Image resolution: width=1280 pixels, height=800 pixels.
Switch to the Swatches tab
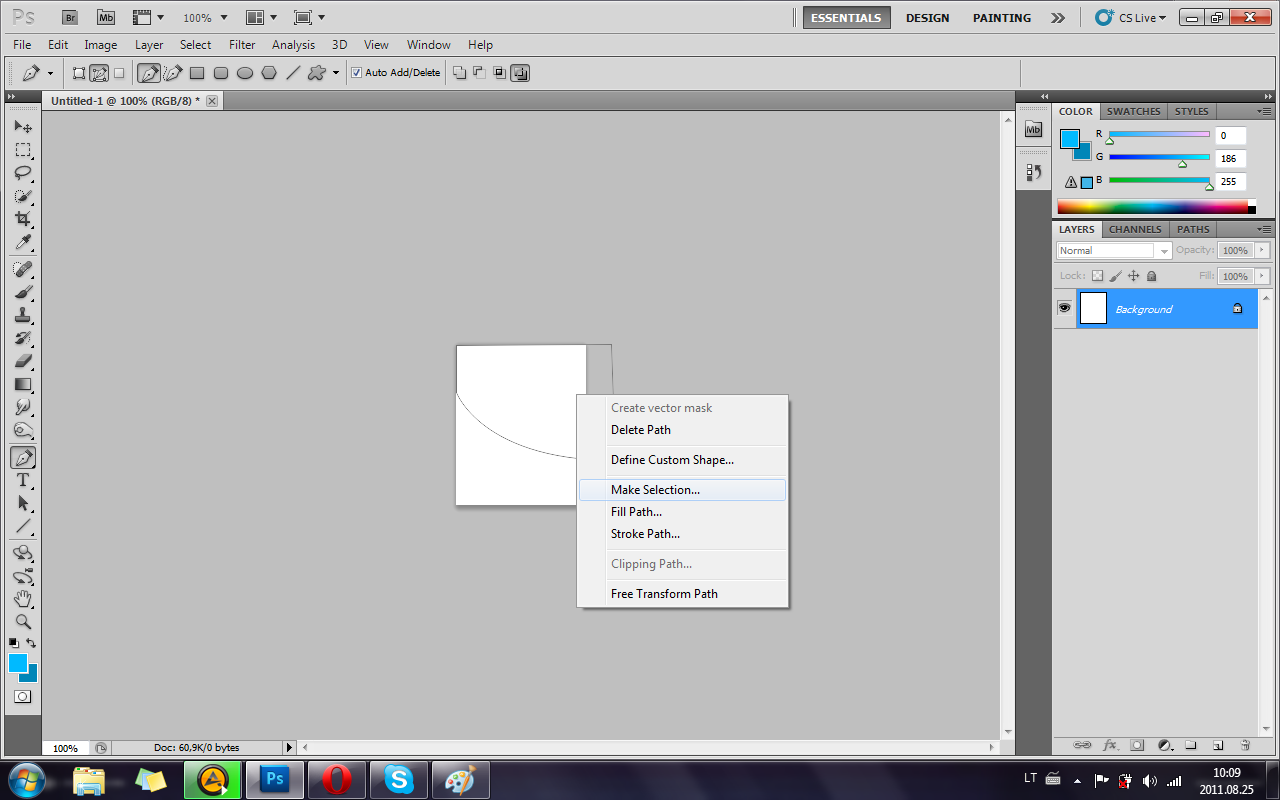click(x=1133, y=111)
